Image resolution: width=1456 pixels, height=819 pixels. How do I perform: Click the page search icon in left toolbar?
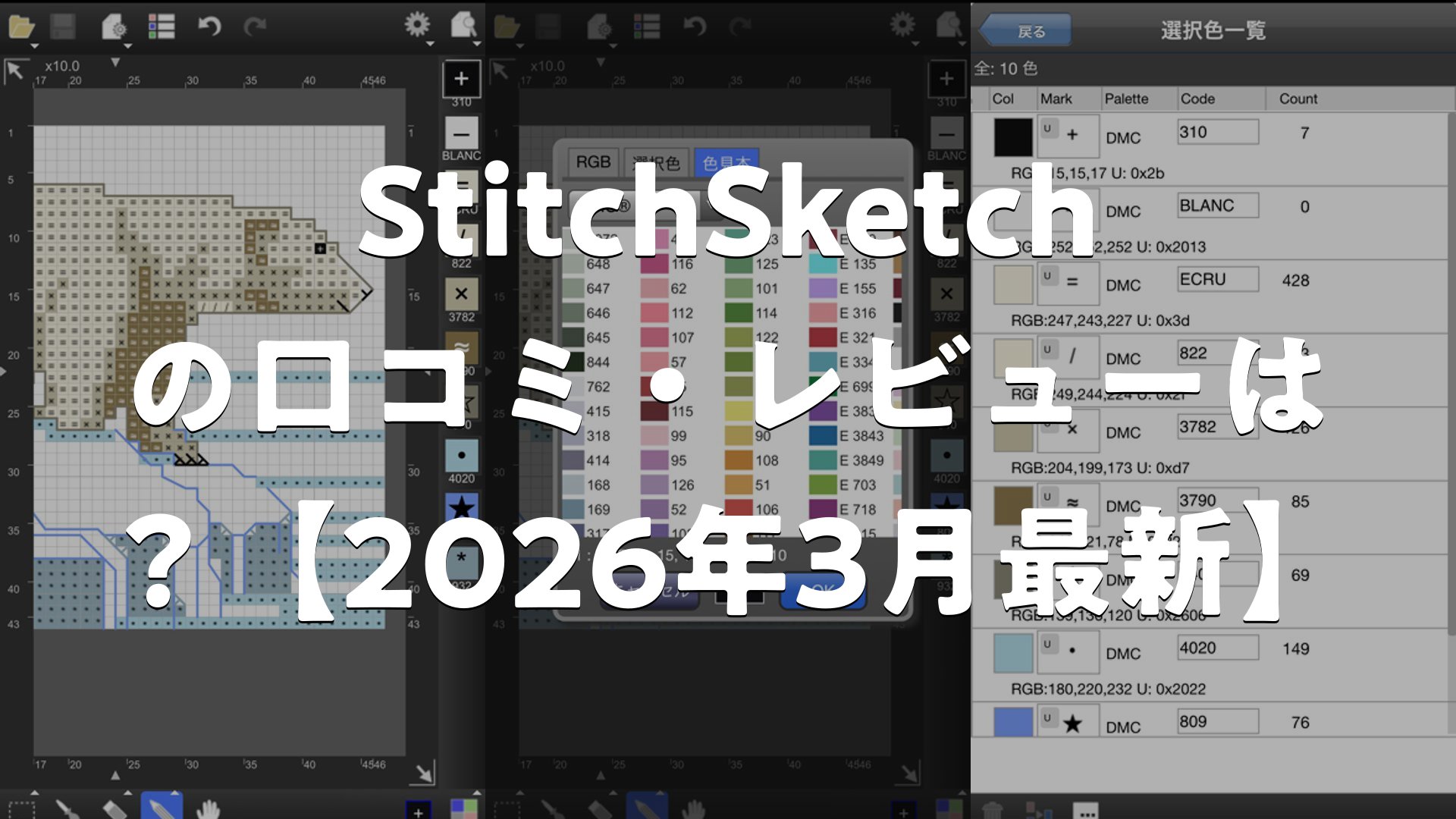click(x=463, y=26)
